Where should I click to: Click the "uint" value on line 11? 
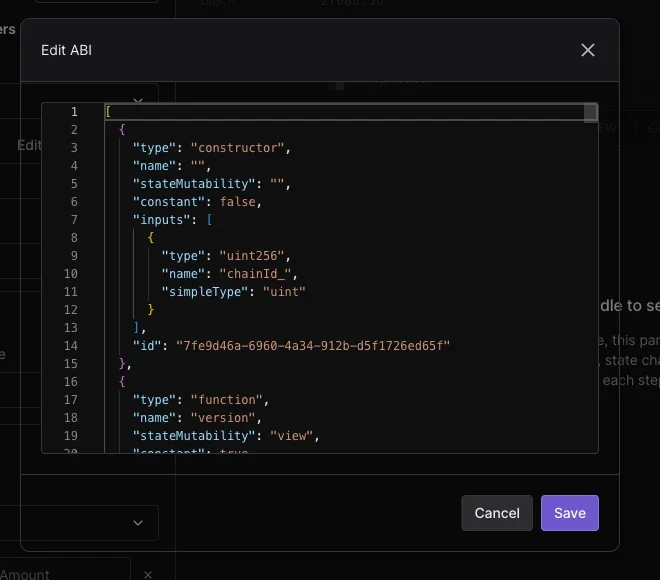pos(284,292)
